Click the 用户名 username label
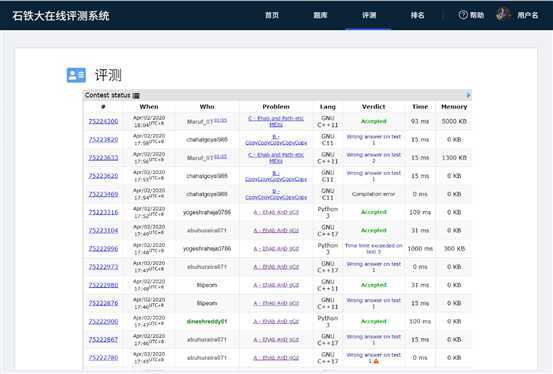 click(x=528, y=15)
